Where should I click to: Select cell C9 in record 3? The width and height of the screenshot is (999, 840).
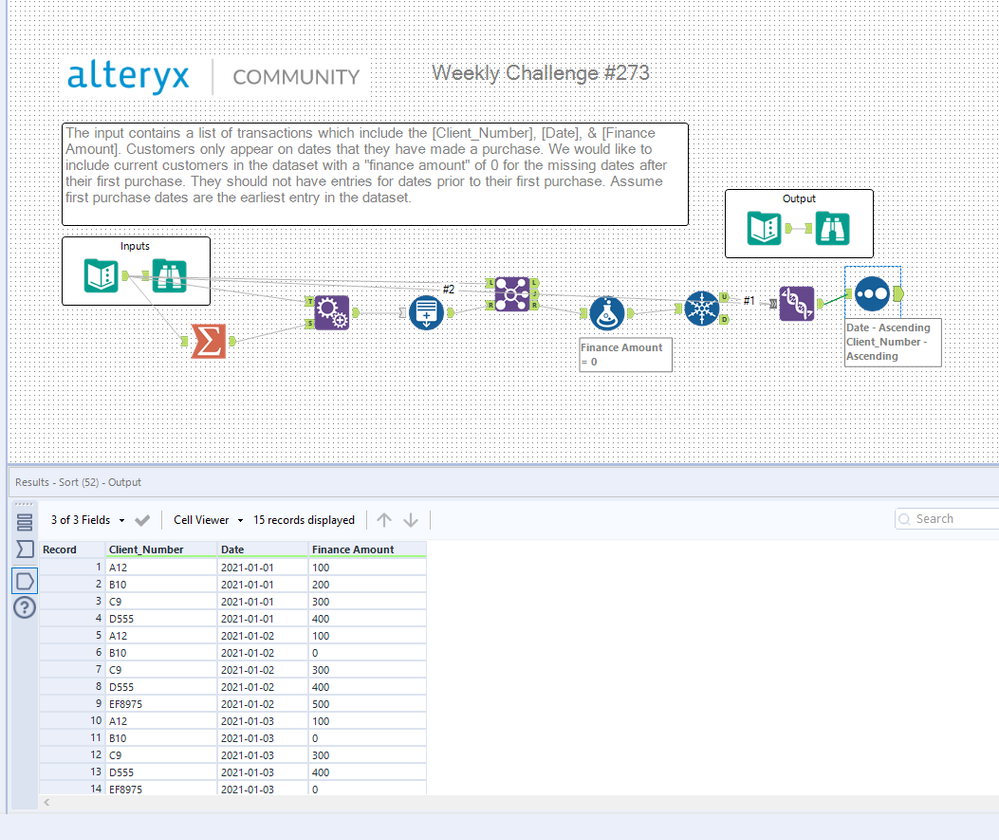161,602
